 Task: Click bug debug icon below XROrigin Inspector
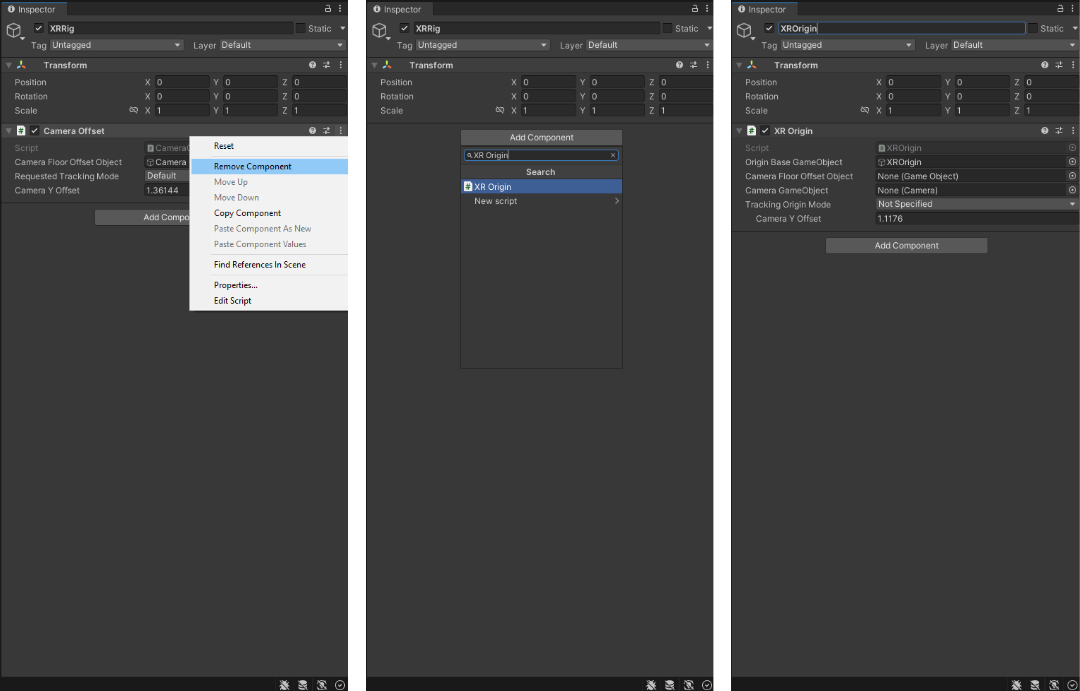[x=1017, y=685]
